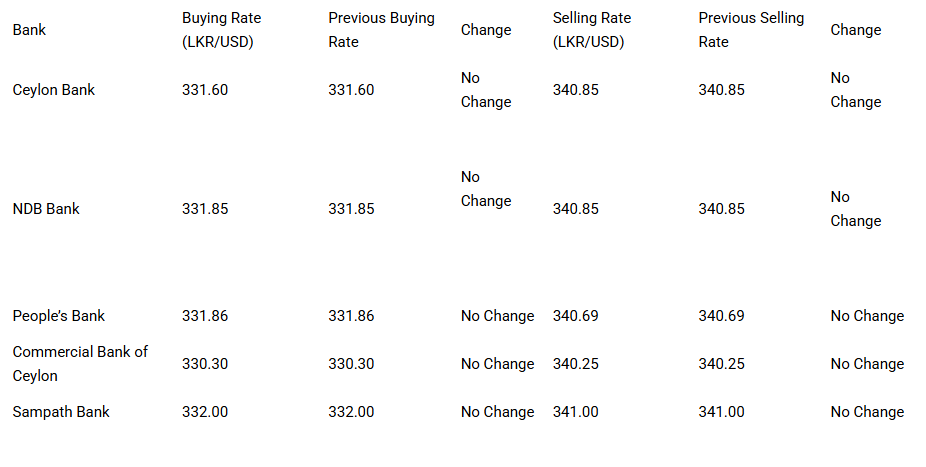Select Commercial Bank buying rate 330.30
Screen dimensions: 926x467
point(205,364)
